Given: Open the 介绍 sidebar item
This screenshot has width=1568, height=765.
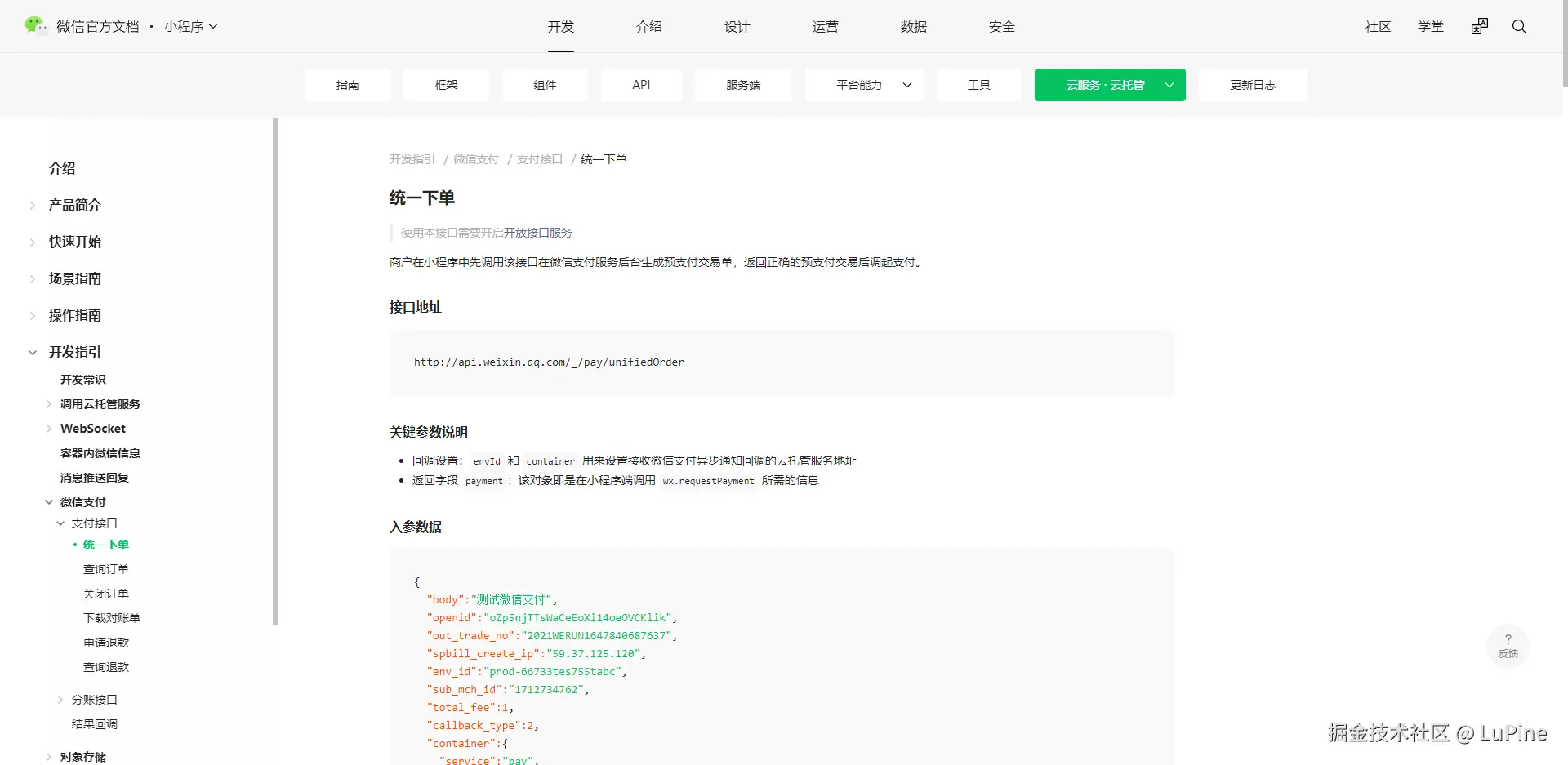Looking at the screenshot, I should click(62, 168).
